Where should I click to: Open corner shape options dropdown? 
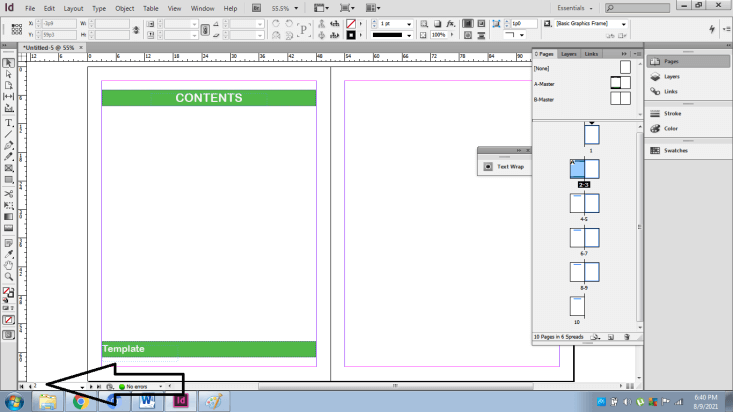pyautogui.click(x=522, y=35)
